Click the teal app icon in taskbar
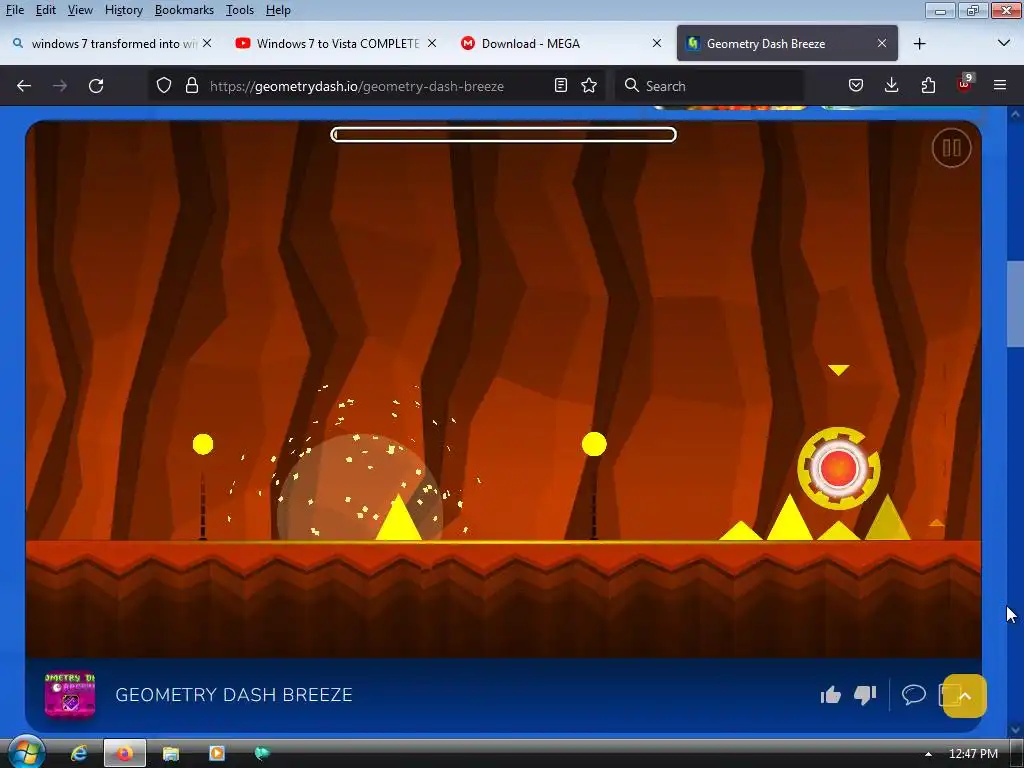This screenshot has width=1024, height=768. (x=261, y=754)
